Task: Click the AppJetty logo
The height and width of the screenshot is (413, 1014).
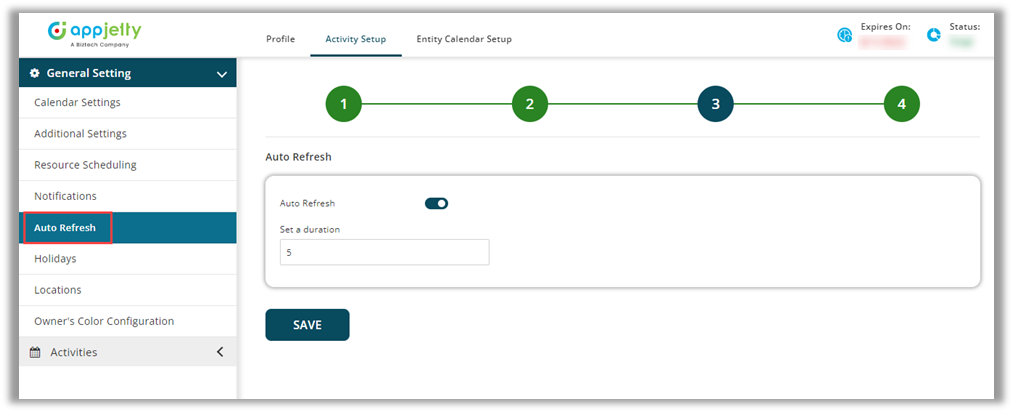Action: (94, 33)
